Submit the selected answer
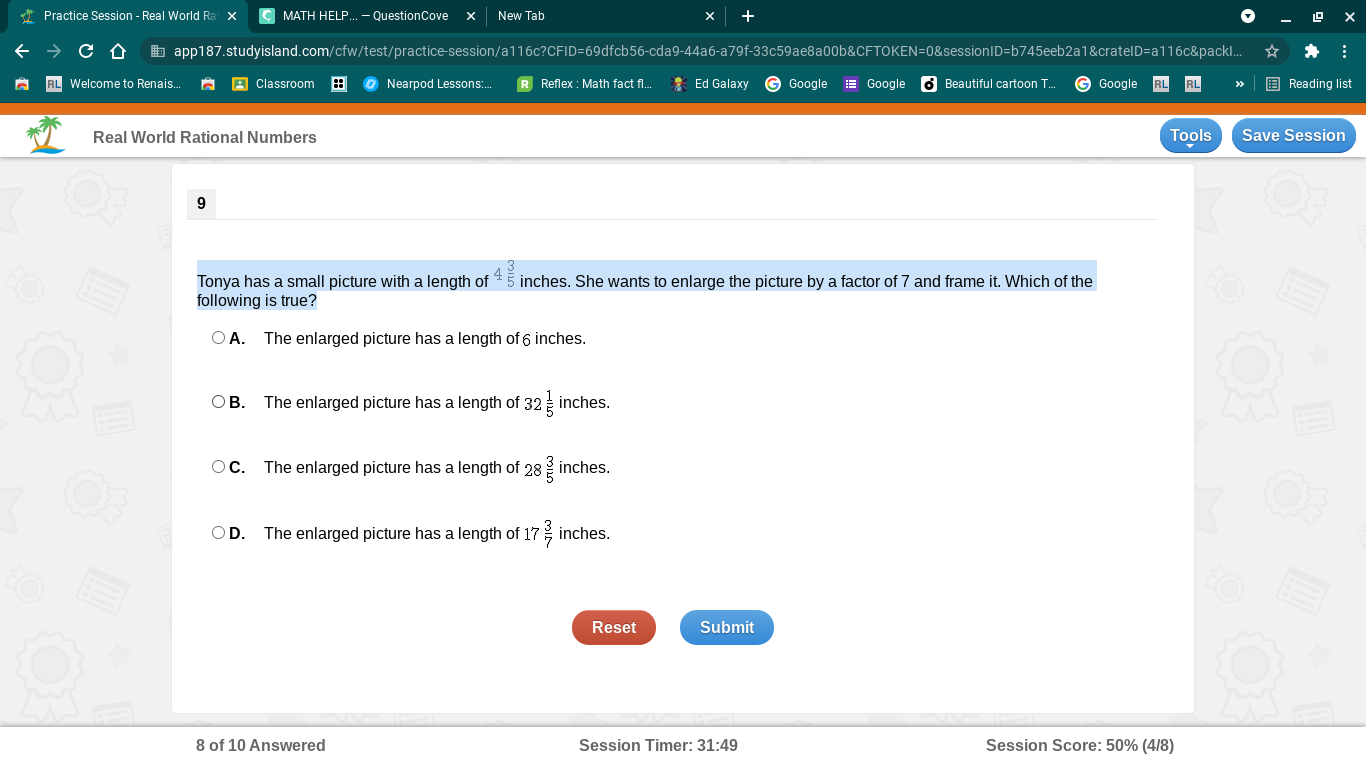This screenshot has height=768, width=1366. pos(727,627)
